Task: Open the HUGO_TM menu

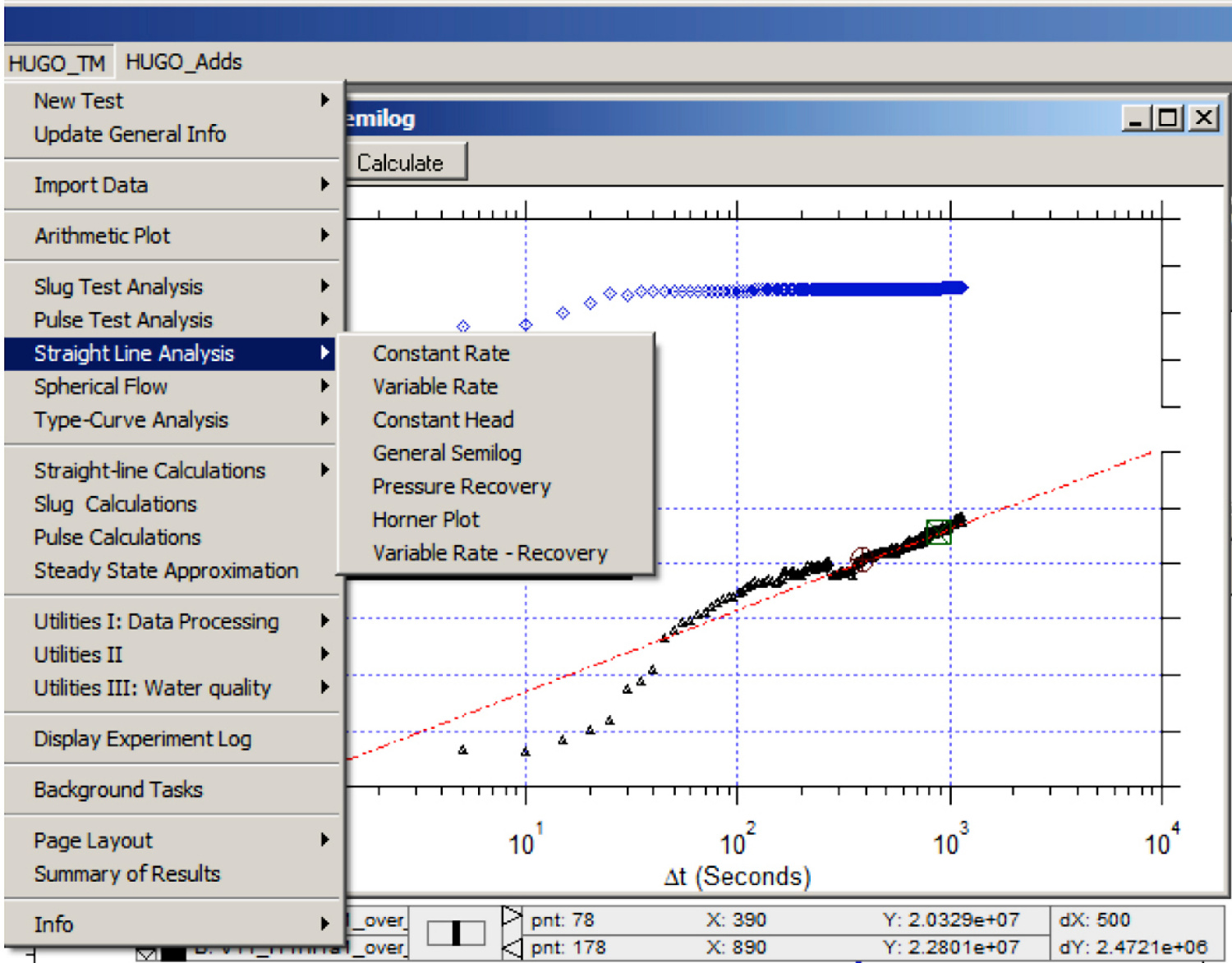Action: click(x=57, y=62)
